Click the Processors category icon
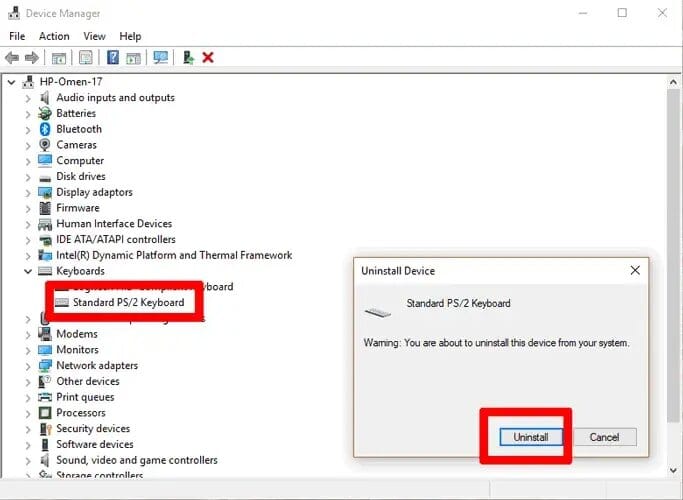683x500 pixels. click(45, 413)
